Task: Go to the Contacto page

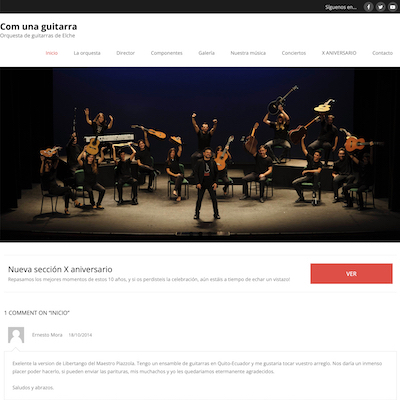Action: pos(383,53)
